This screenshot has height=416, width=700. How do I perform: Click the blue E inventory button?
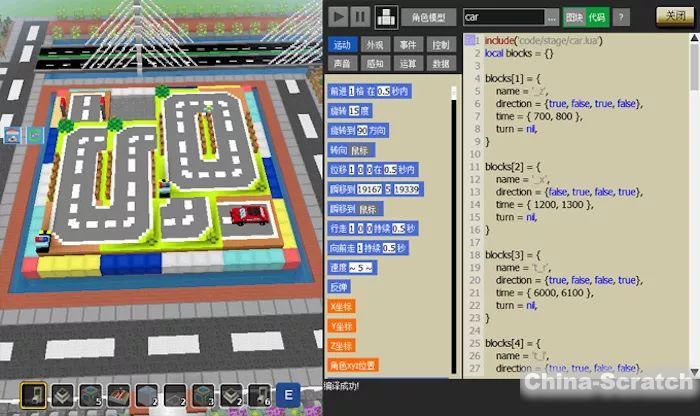tap(286, 394)
